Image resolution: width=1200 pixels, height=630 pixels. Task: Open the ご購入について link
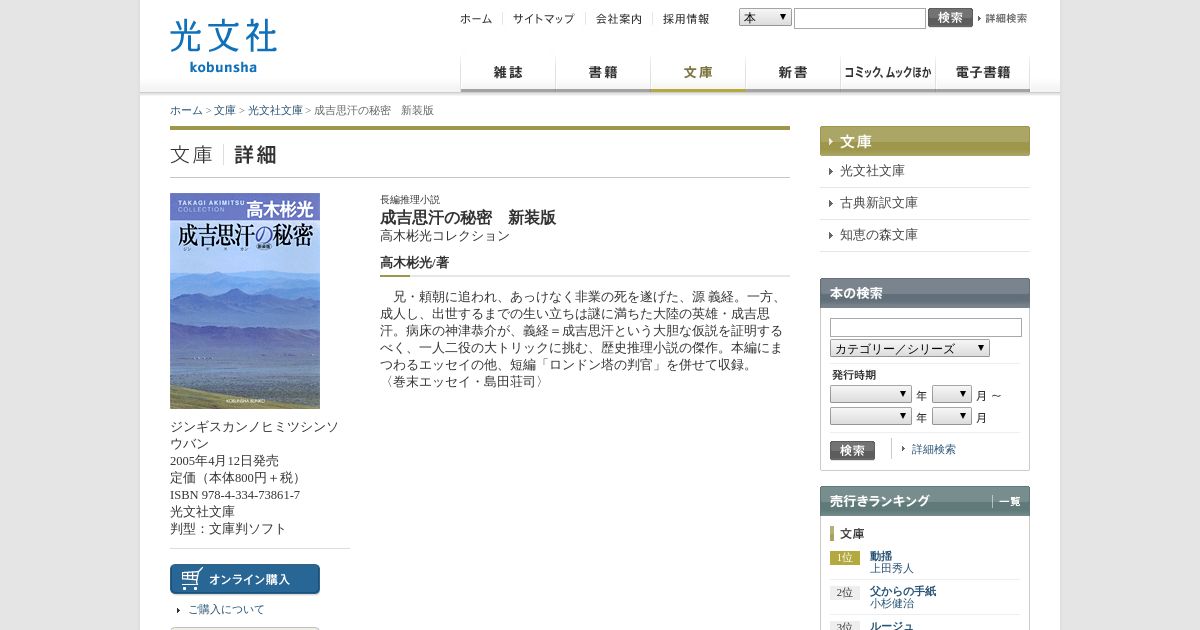(226, 609)
